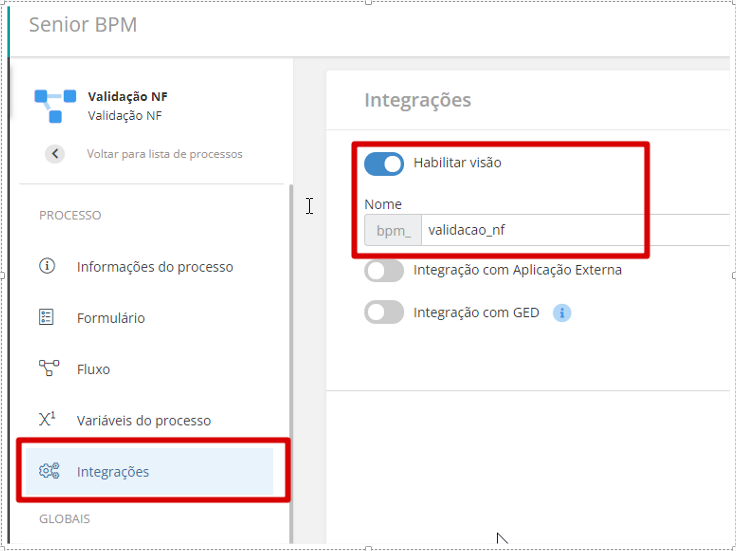Click the Formulário form icon

(47, 317)
